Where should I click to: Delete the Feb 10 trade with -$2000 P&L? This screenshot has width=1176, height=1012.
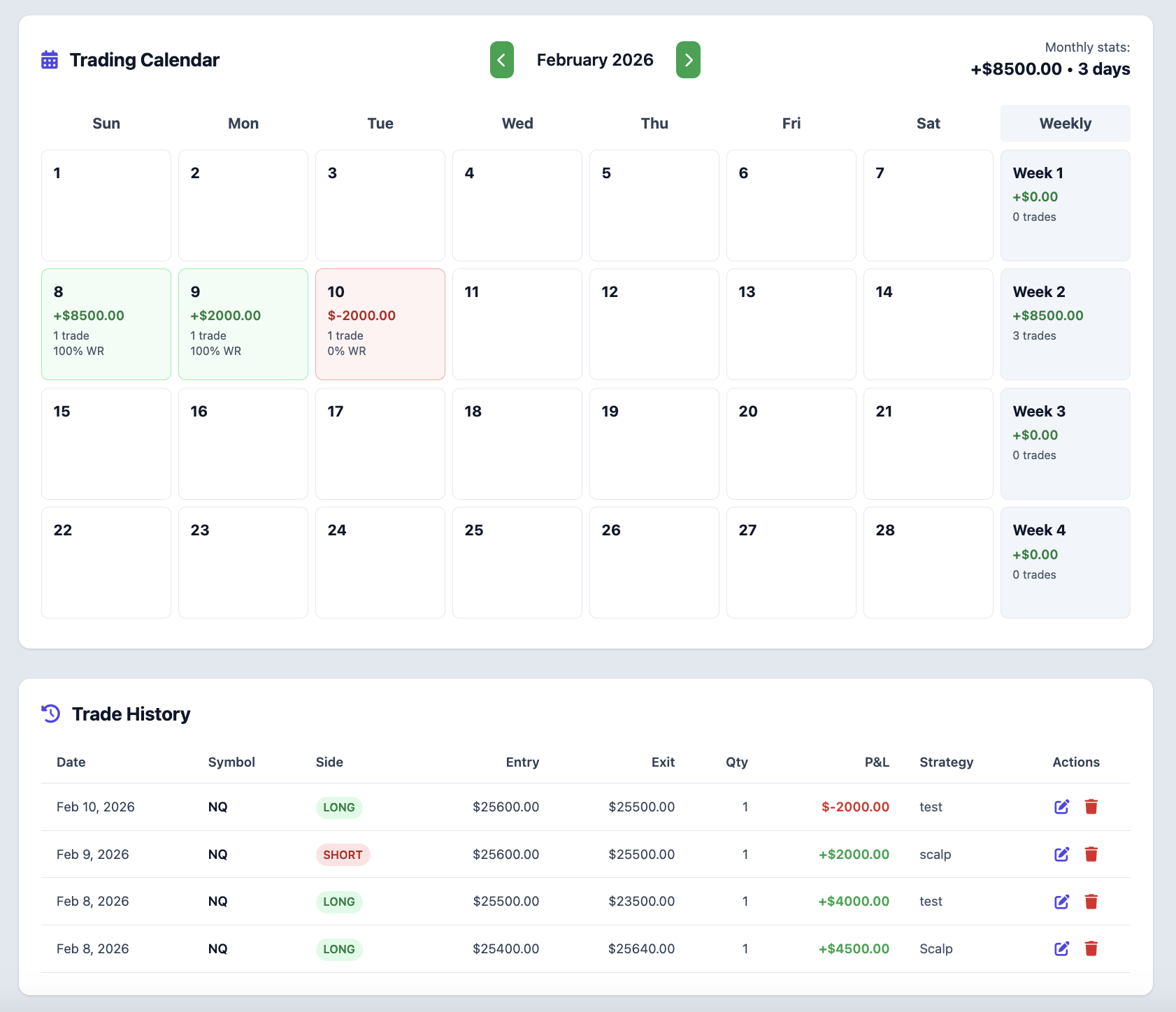coord(1091,807)
